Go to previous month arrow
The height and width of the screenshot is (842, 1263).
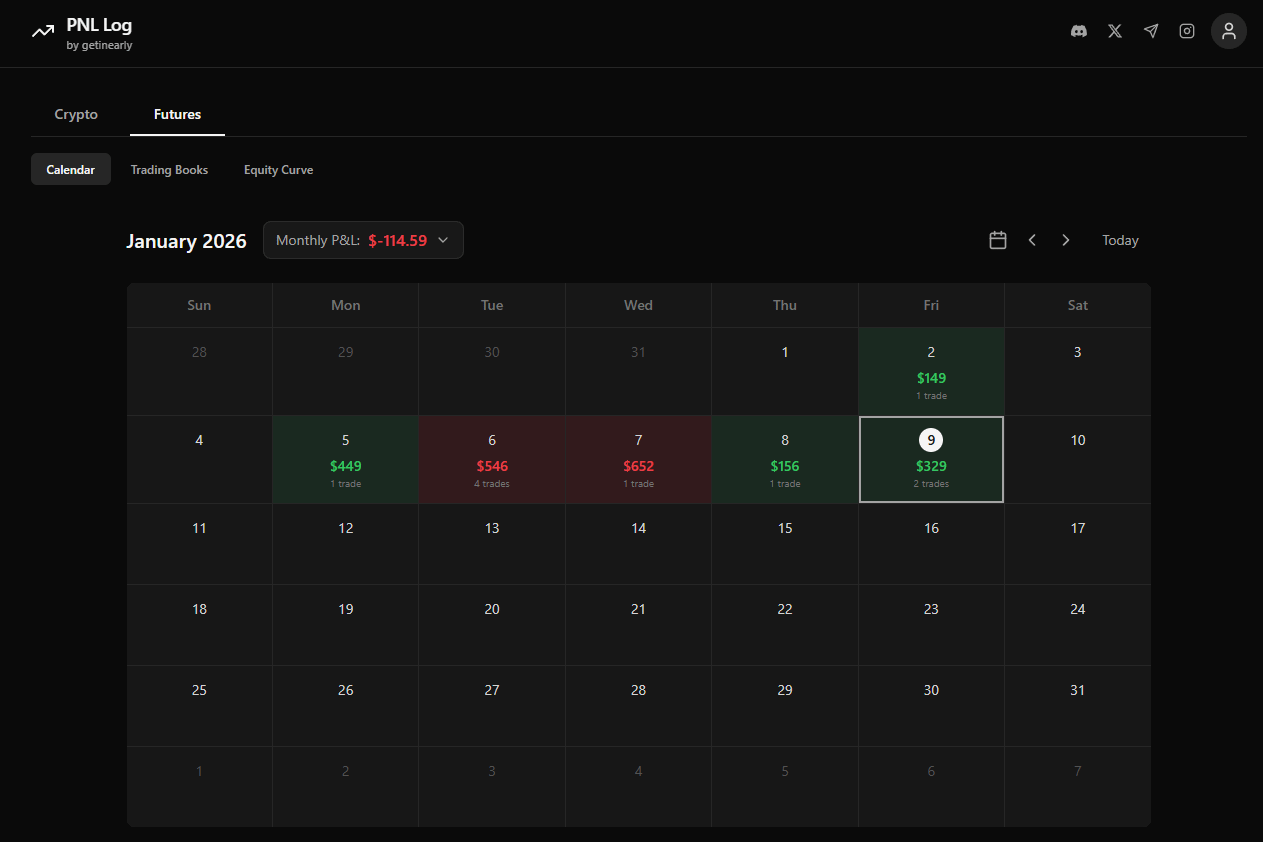tap(1032, 240)
